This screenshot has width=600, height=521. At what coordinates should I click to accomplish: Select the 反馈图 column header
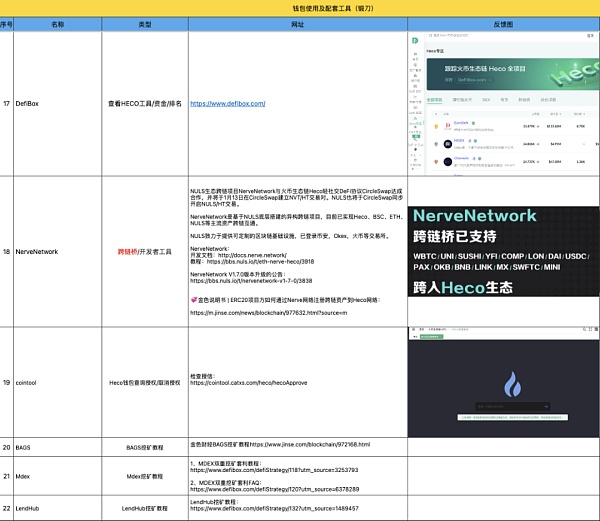click(x=504, y=23)
